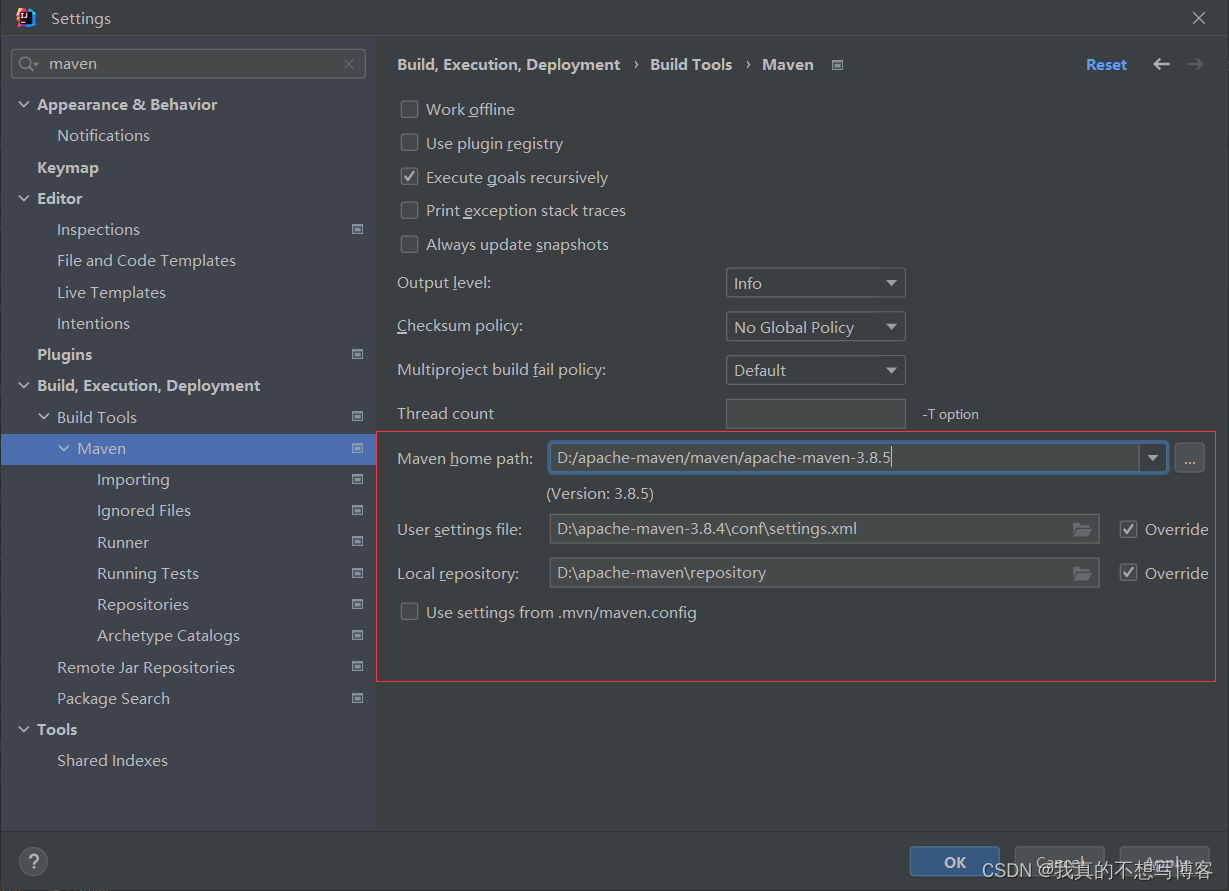Open the Checksum policy dropdown
Viewport: 1229px width, 891px height.
click(815, 327)
